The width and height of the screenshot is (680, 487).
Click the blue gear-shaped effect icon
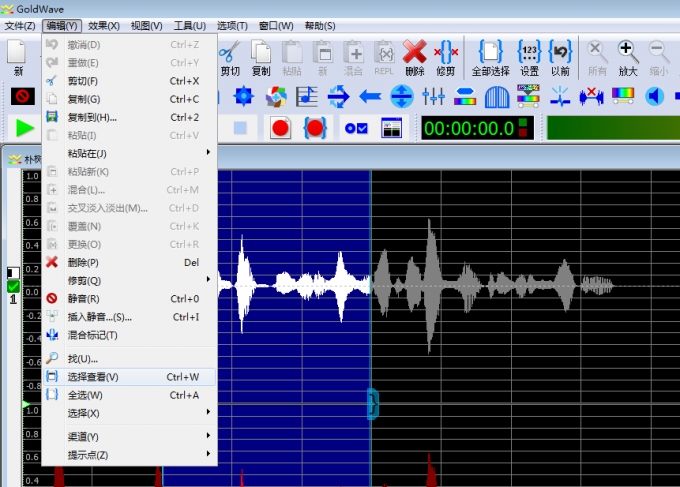[x=243, y=96]
